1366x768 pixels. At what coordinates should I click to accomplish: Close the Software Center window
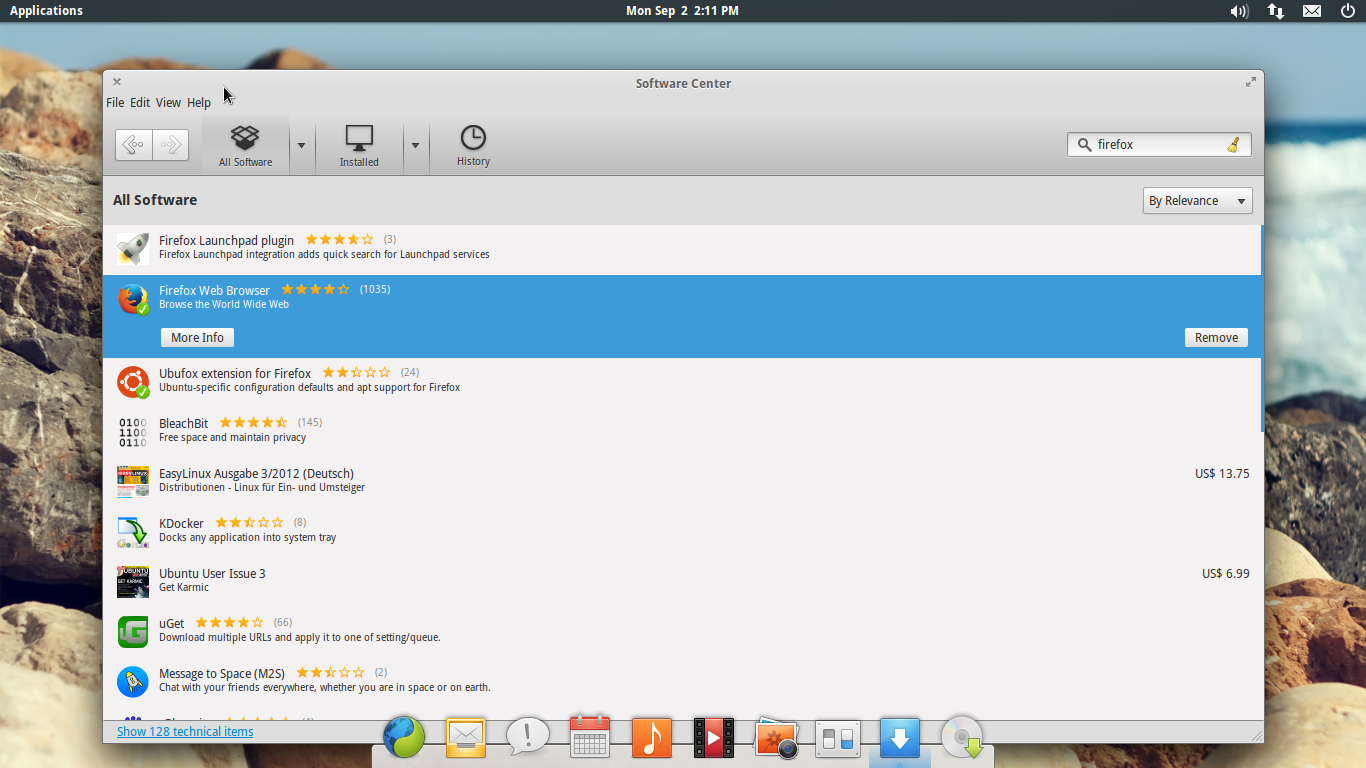117,82
